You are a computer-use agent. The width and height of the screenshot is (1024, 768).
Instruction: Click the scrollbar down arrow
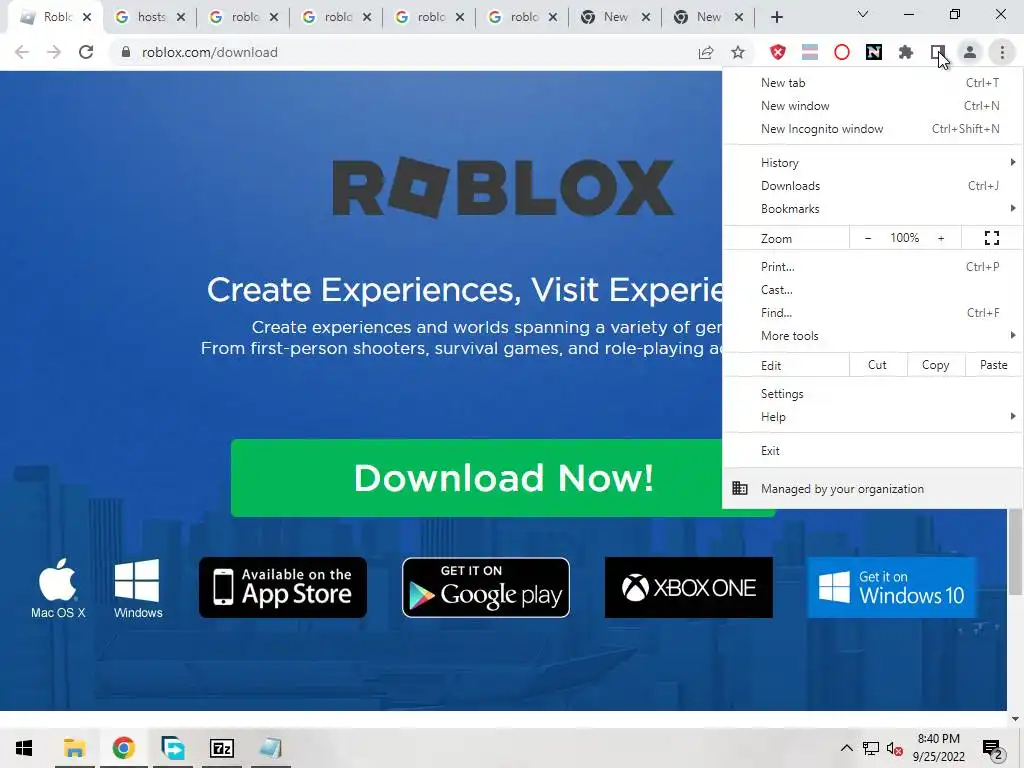tap(1015, 719)
